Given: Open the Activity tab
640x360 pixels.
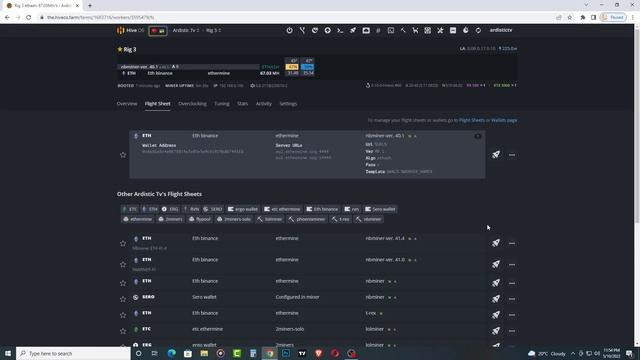Looking at the screenshot, I should click(264, 104).
